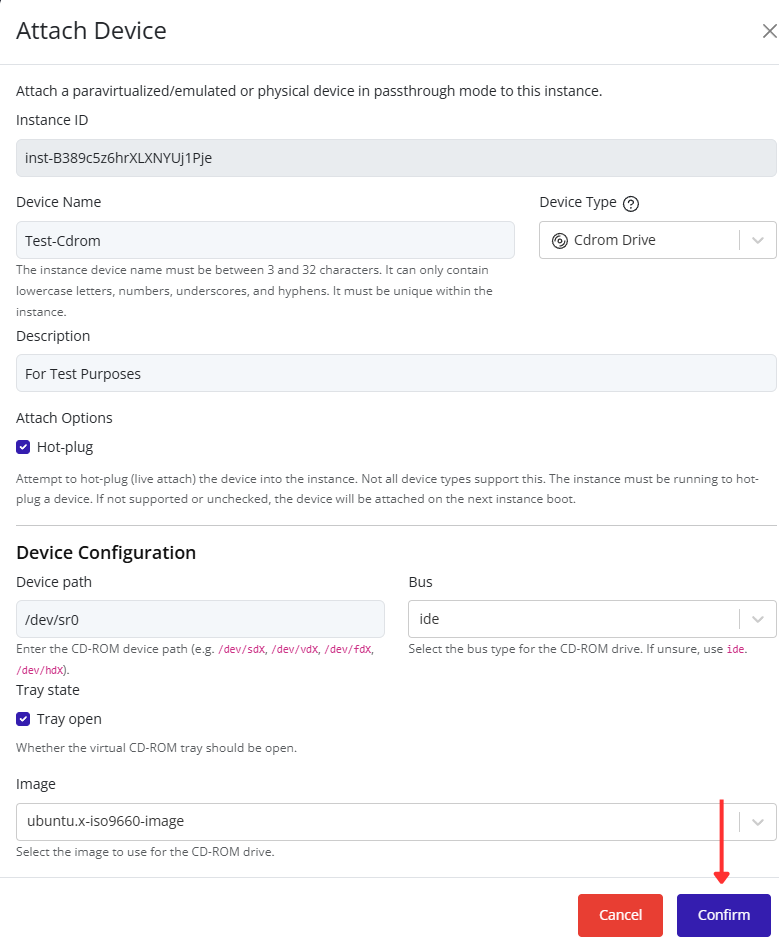
Task: Click the Instance ID field
Action: 396,158
